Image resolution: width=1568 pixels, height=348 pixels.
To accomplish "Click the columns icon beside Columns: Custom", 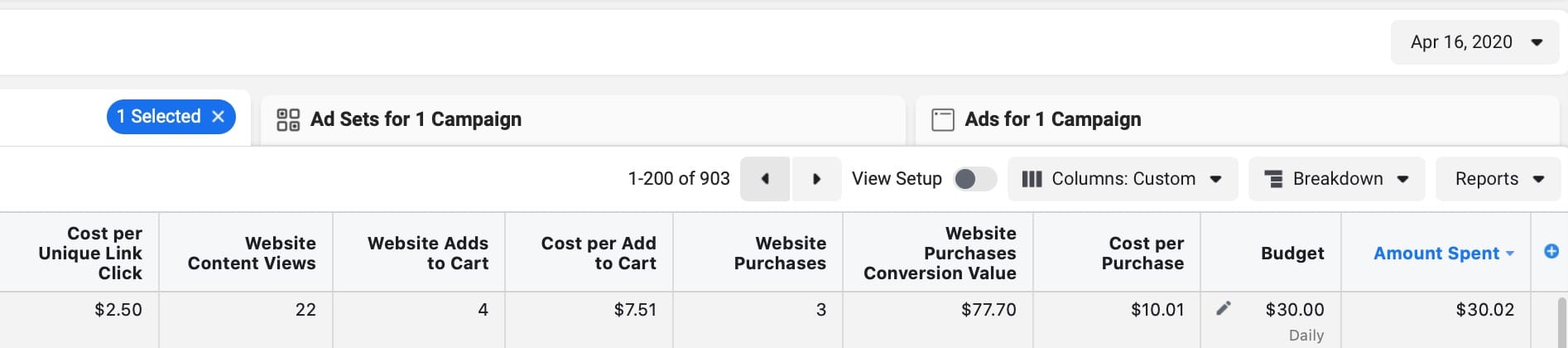I will tap(1032, 179).
